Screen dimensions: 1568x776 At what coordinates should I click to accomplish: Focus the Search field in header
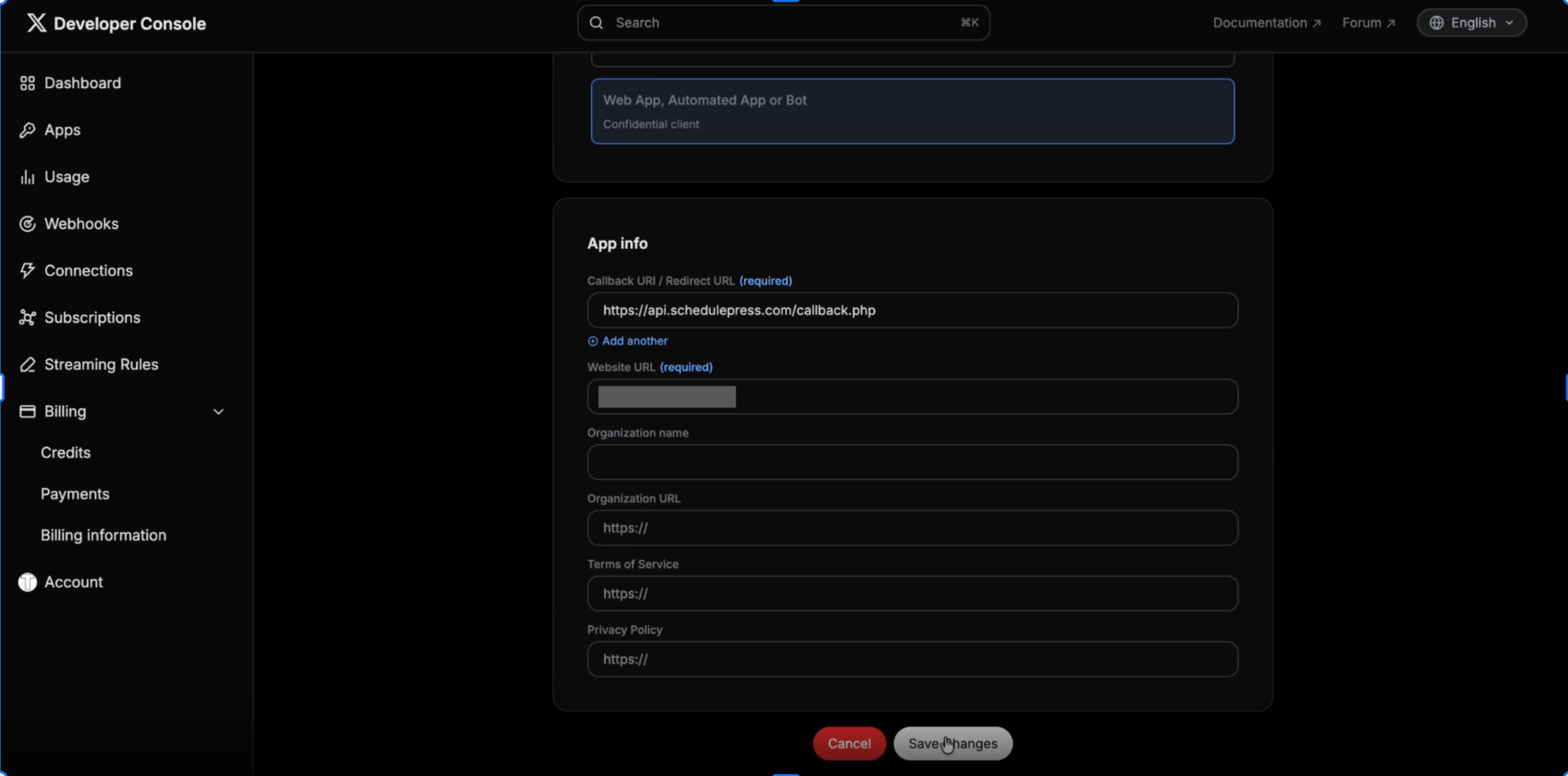783,23
